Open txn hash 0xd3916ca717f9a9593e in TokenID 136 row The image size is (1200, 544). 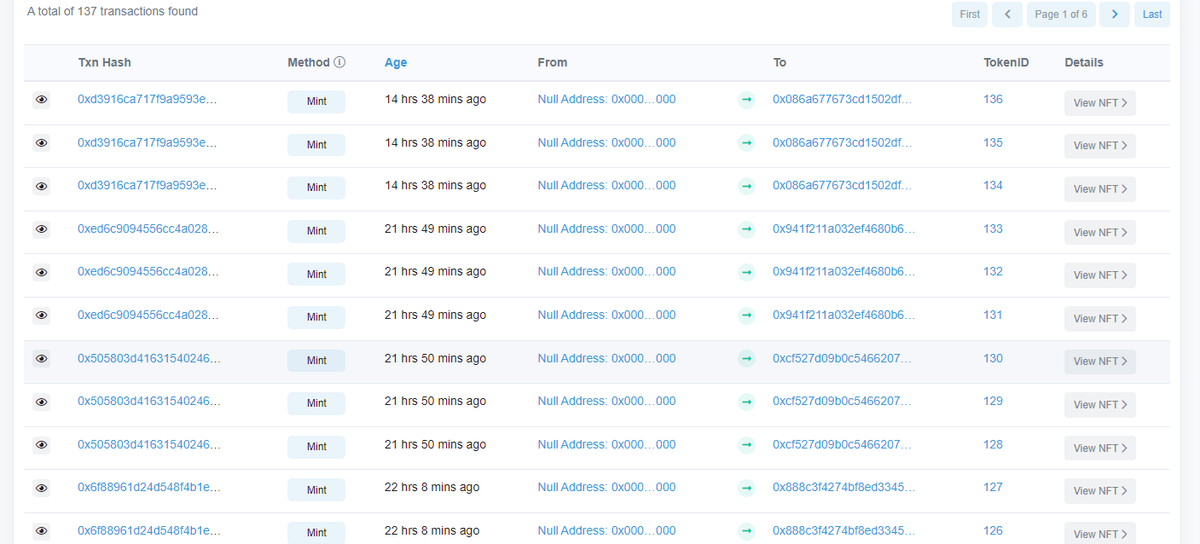147,99
